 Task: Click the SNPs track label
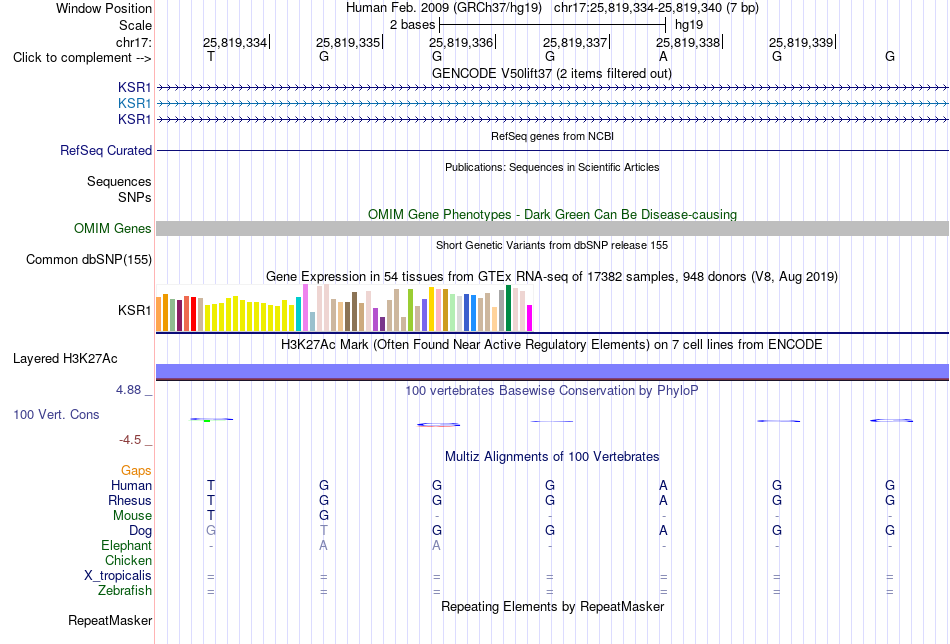[x=135, y=197]
